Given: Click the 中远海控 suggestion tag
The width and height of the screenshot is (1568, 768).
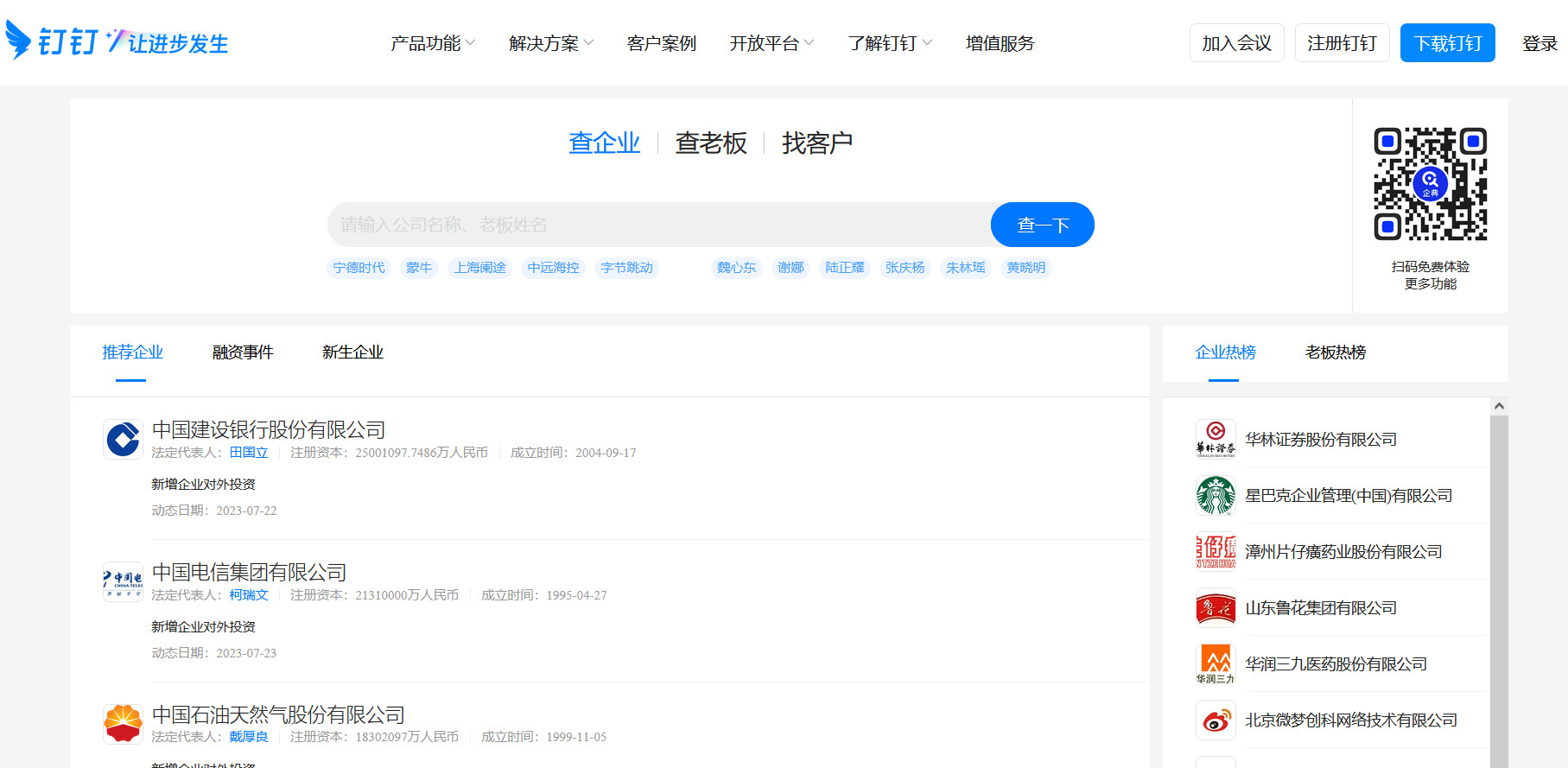Looking at the screenshot, I should point(554,268).
